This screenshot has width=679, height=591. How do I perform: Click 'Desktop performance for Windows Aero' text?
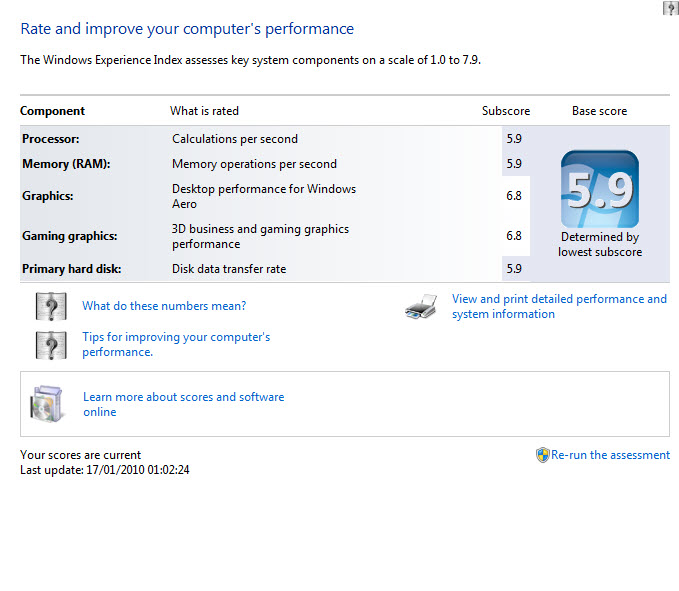pos(264,196)
